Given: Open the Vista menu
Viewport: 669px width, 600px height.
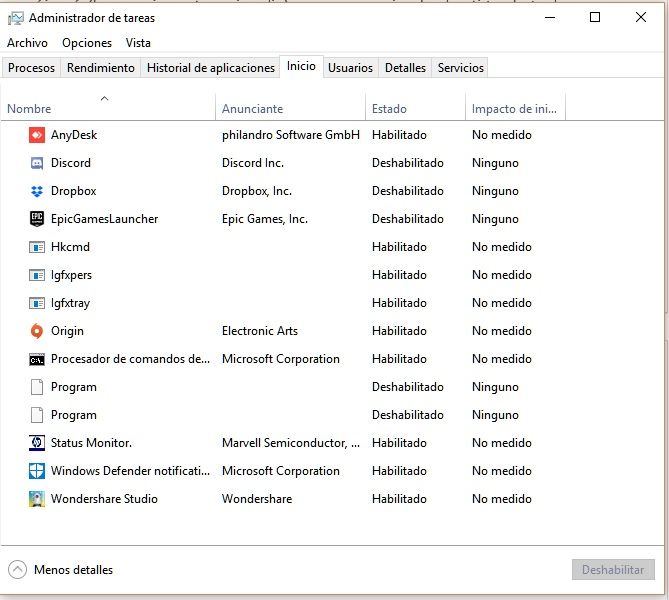Looking at the screenshot, I should (x=138, y=43).
